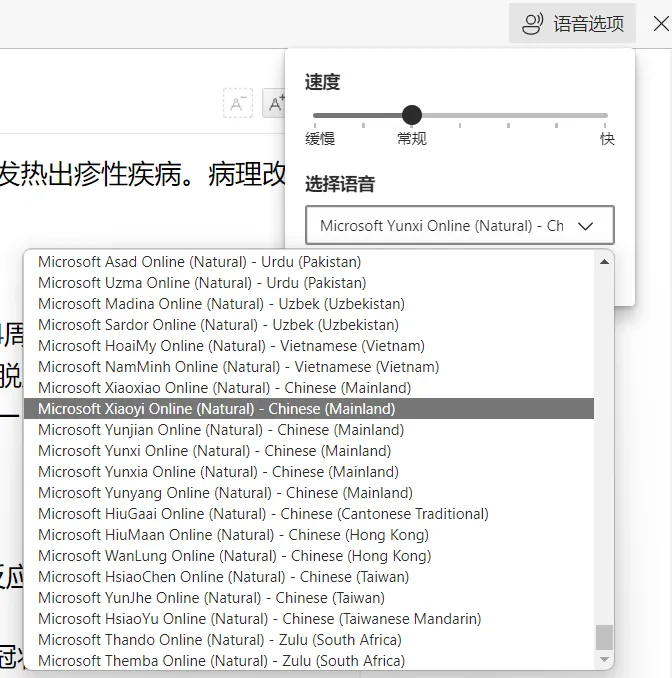Screen dimensions: 672x678
Task: Select Microsoft Yunxia Online Chinese (Mainland)
Action: point(309,471)
